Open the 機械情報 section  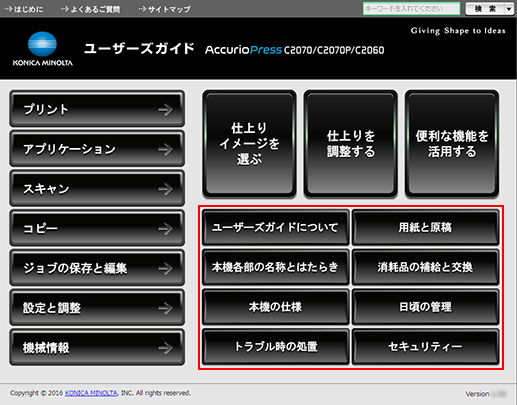[97, 347]
